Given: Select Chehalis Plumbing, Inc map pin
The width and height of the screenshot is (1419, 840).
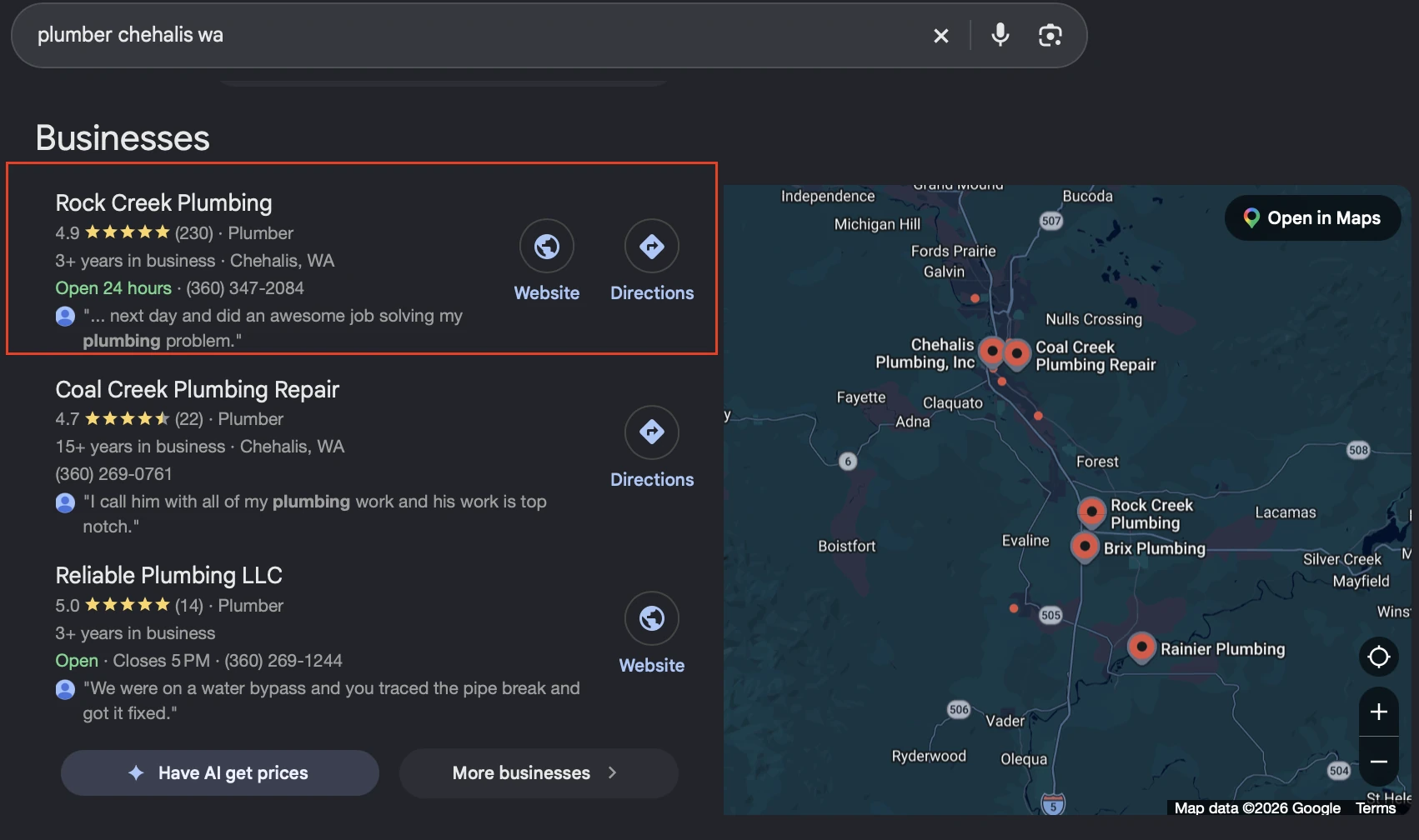Looking at the screenshot, I should [x=991, y=352].
